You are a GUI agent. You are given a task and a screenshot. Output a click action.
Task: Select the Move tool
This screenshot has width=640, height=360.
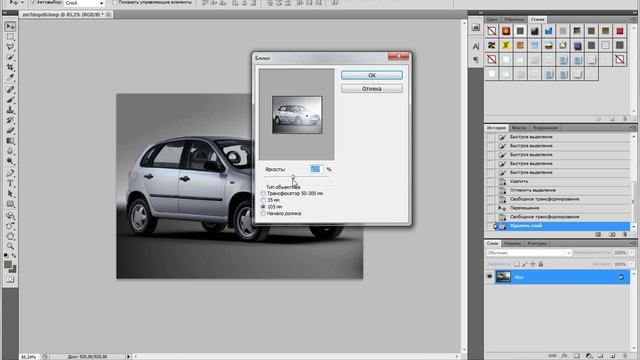tap(10, 27)
